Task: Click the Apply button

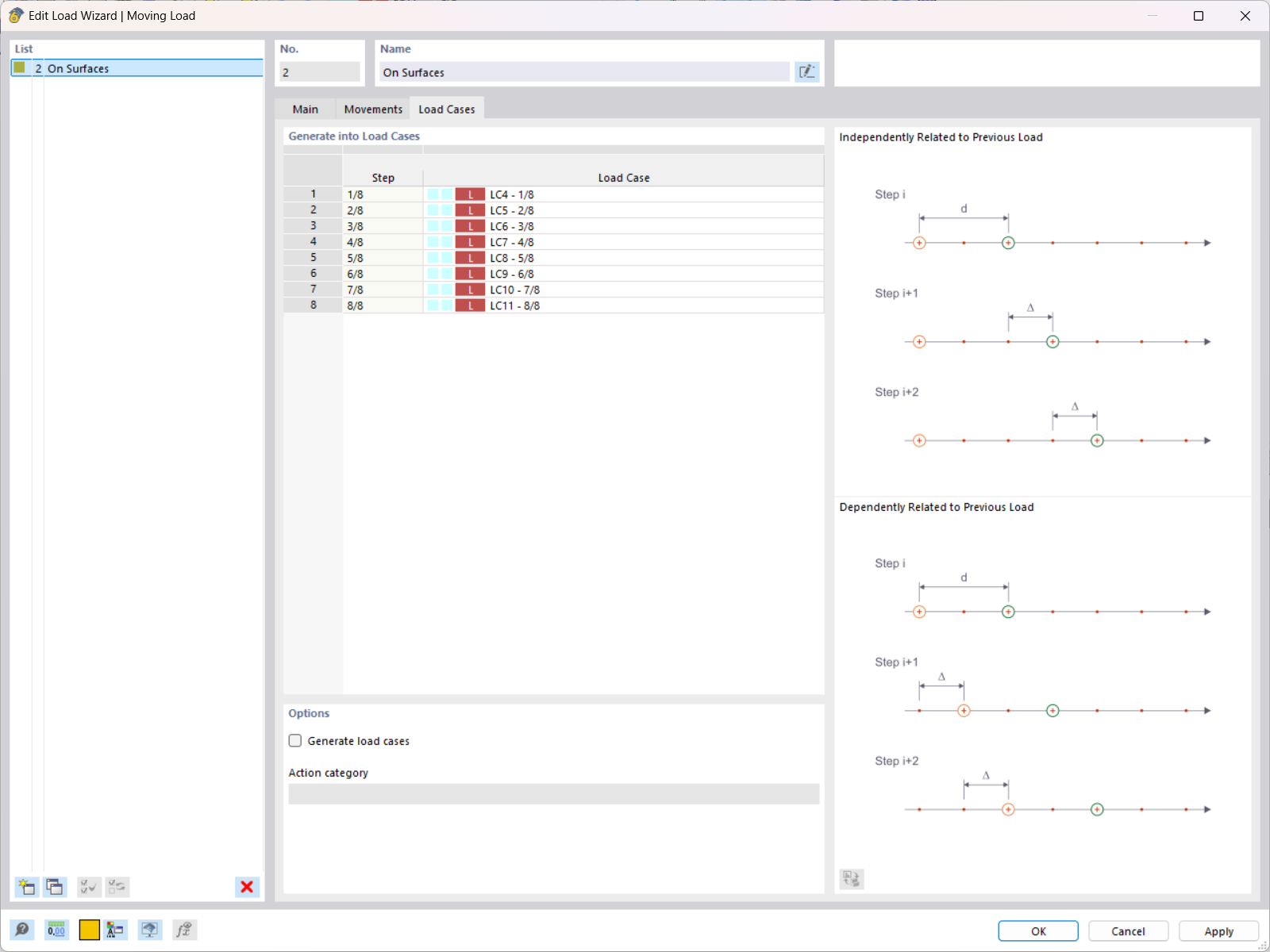Action: (x=1218, y=931)
